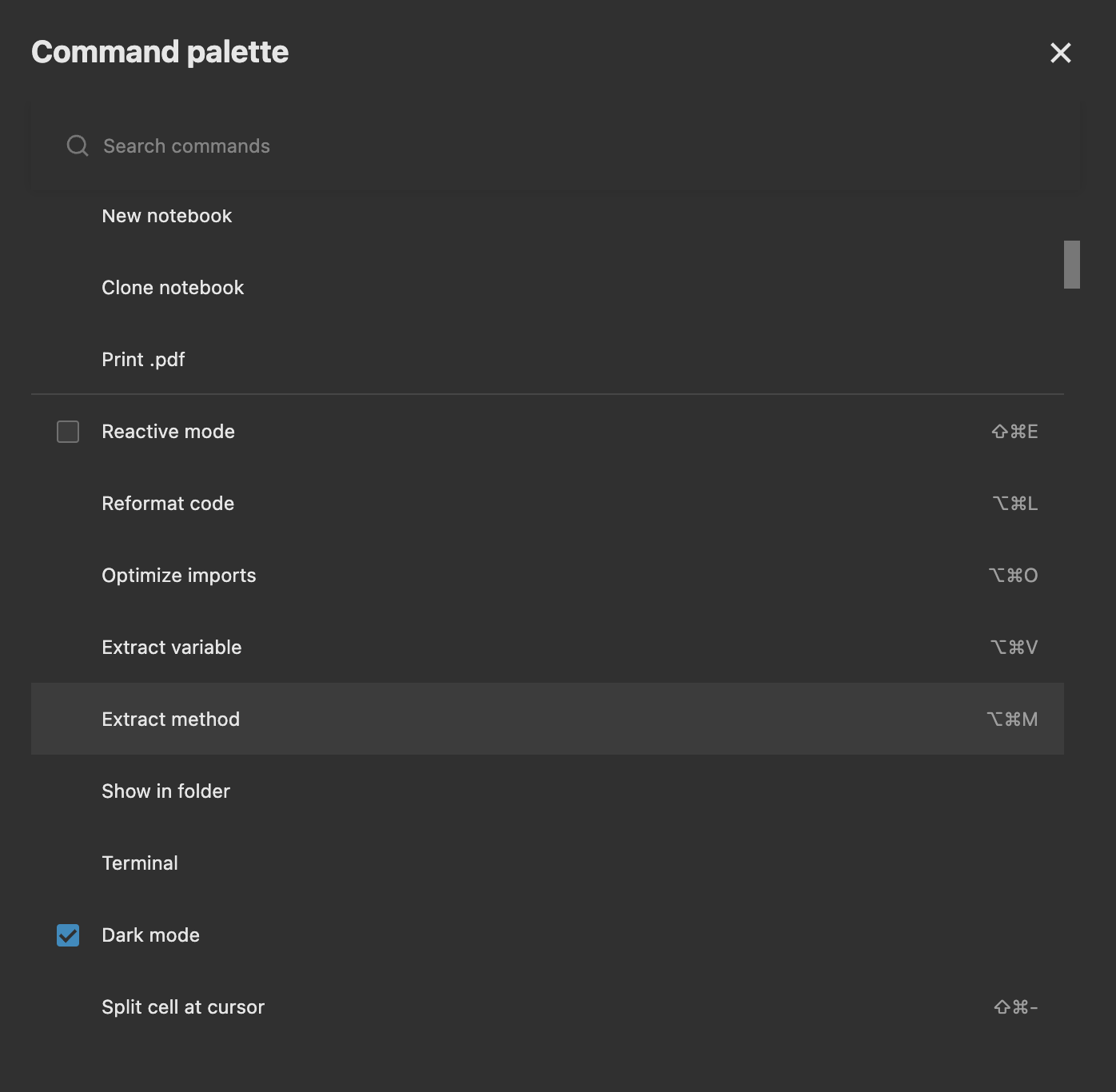Select the highlighted Extract method command
1116x1092 pixels.
point(170,719)
